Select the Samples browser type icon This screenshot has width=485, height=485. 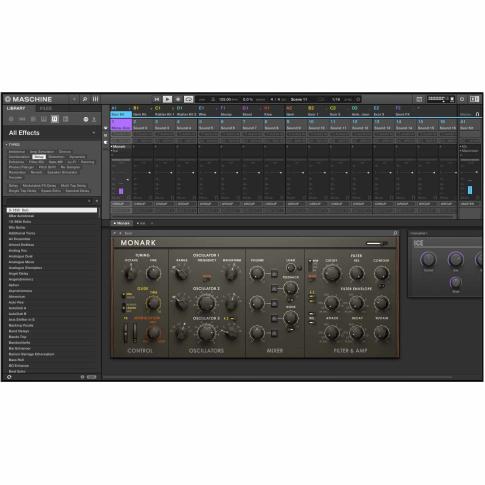pos(66,119)
